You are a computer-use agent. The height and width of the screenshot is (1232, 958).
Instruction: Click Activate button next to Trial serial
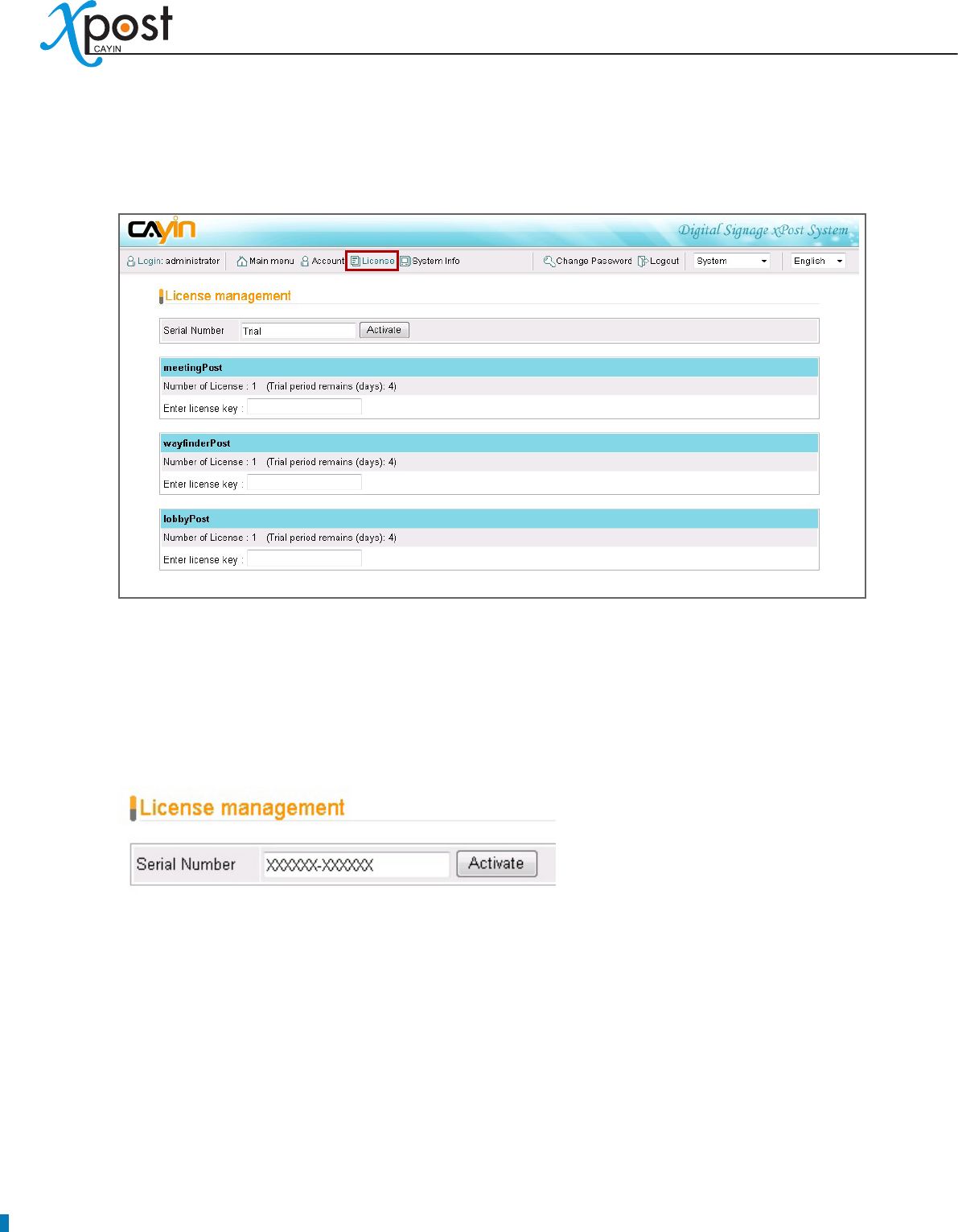point(384,330)
